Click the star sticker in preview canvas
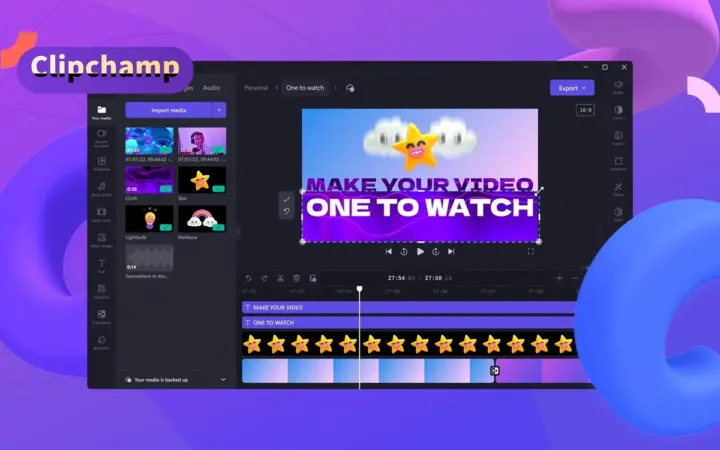The width and height of the screenshot is (720, 450). pos(416,147)
